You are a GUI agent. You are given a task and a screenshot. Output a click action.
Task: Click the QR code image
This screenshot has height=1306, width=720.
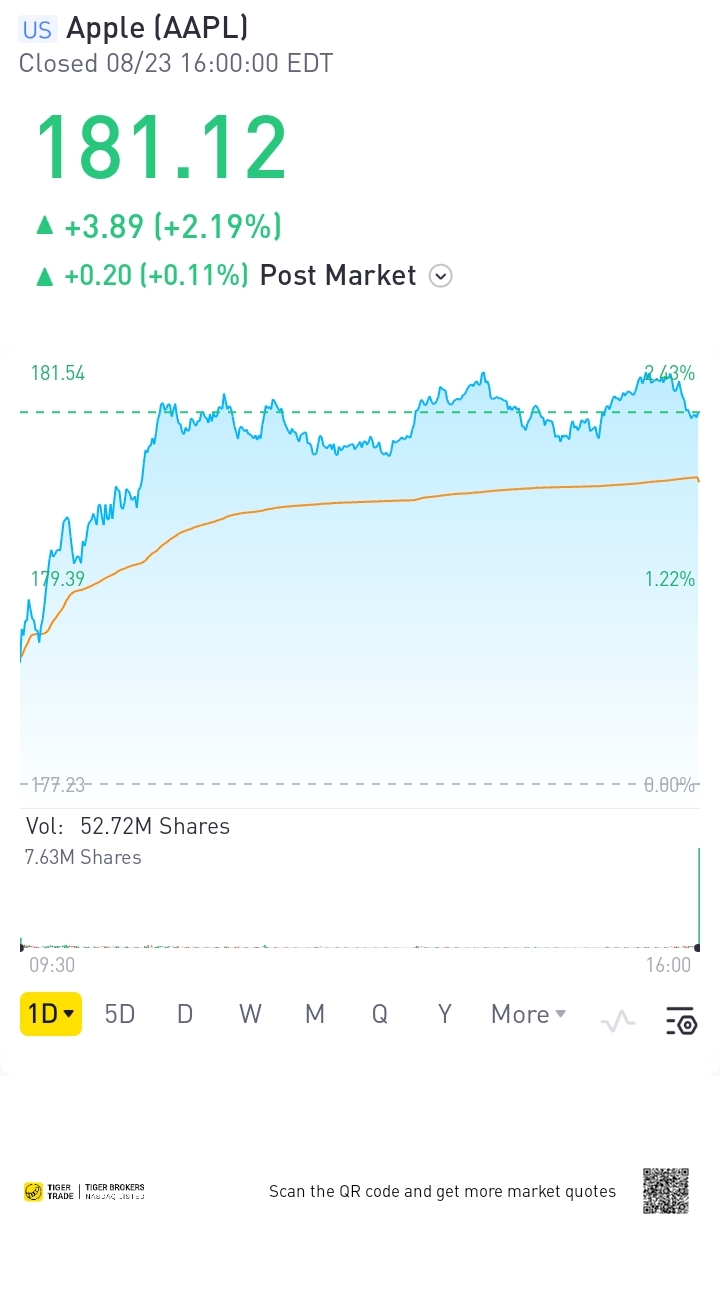[x=665, y=1190]
